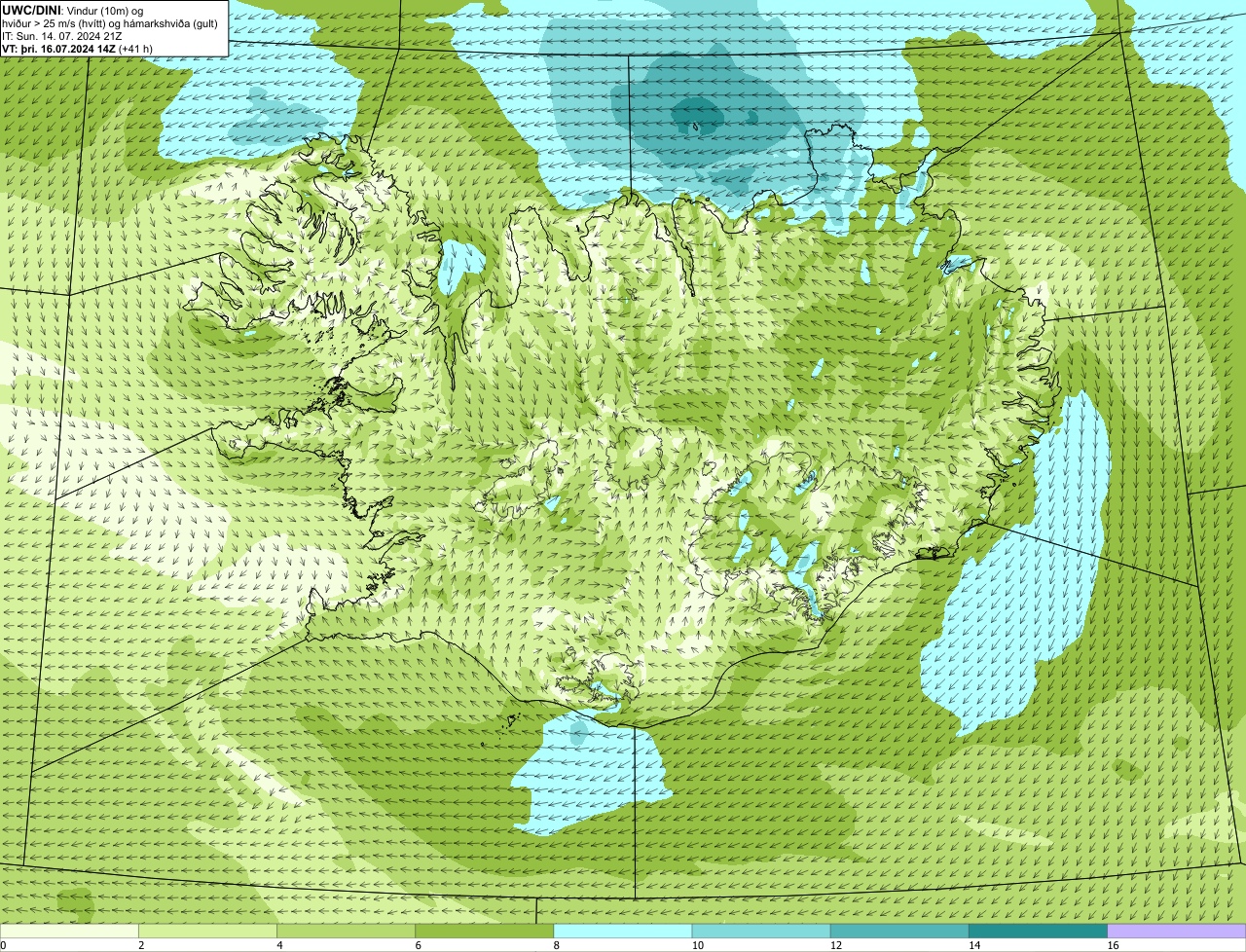
Task: Select the 4–6 m/s green legend swatch
Action: pyautogui.click(x=347, y=932)
